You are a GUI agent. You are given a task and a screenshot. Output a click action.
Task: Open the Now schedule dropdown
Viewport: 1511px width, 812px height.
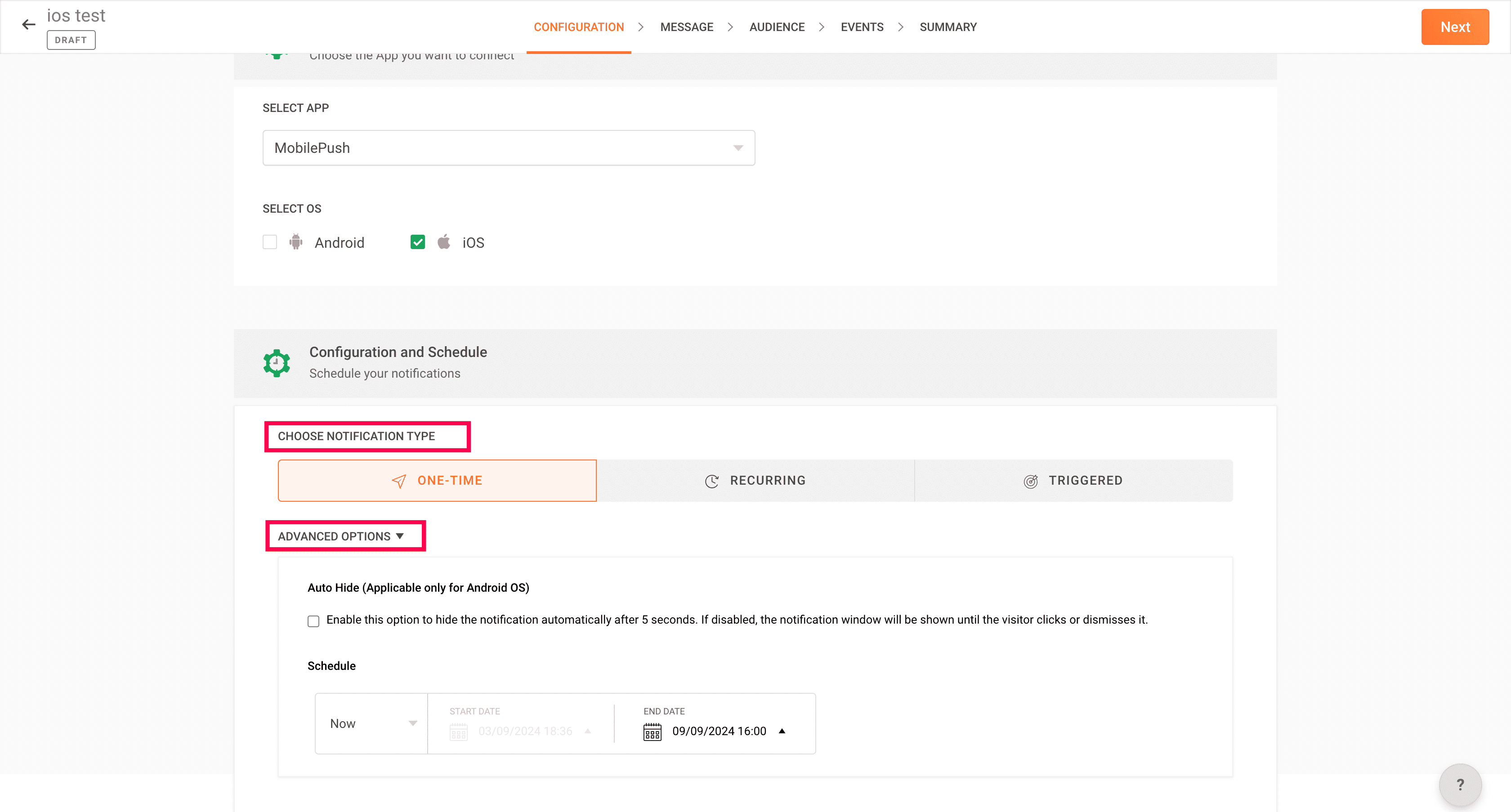click(372, 723)
